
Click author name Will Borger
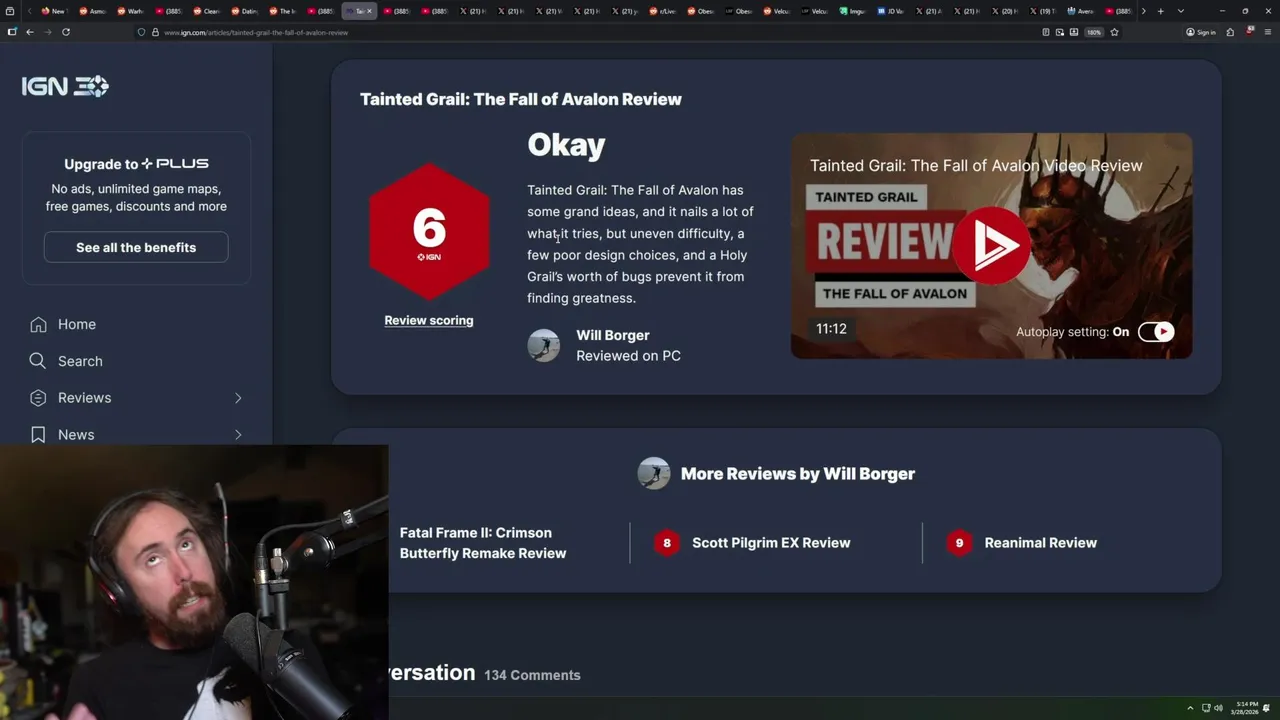tap(613, 335)
